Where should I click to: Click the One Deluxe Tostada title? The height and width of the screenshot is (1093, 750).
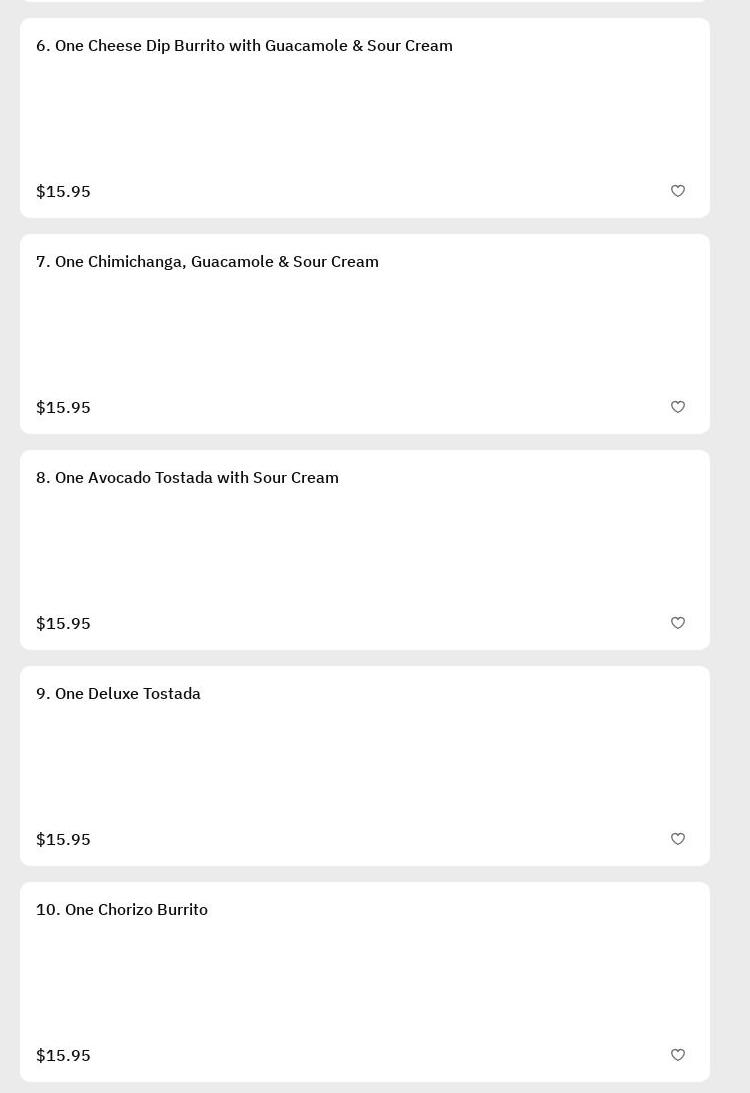click(x=118, y=694)
